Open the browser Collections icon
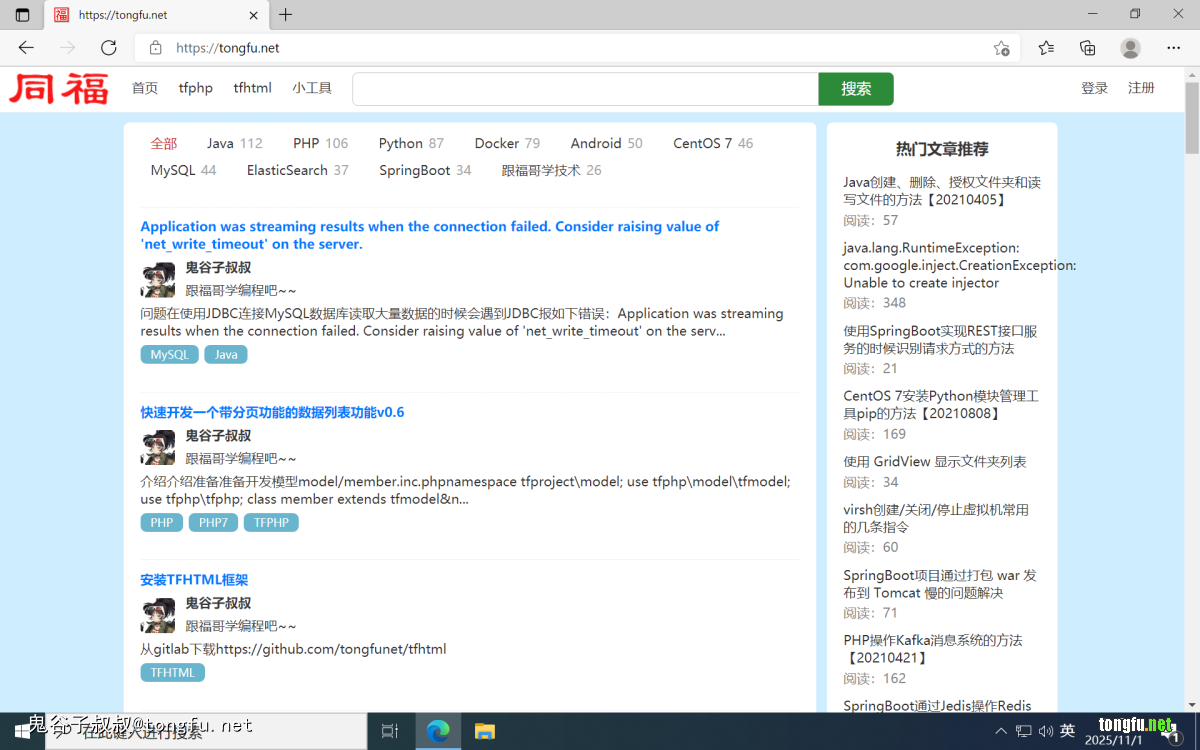 coord(1088,48)
